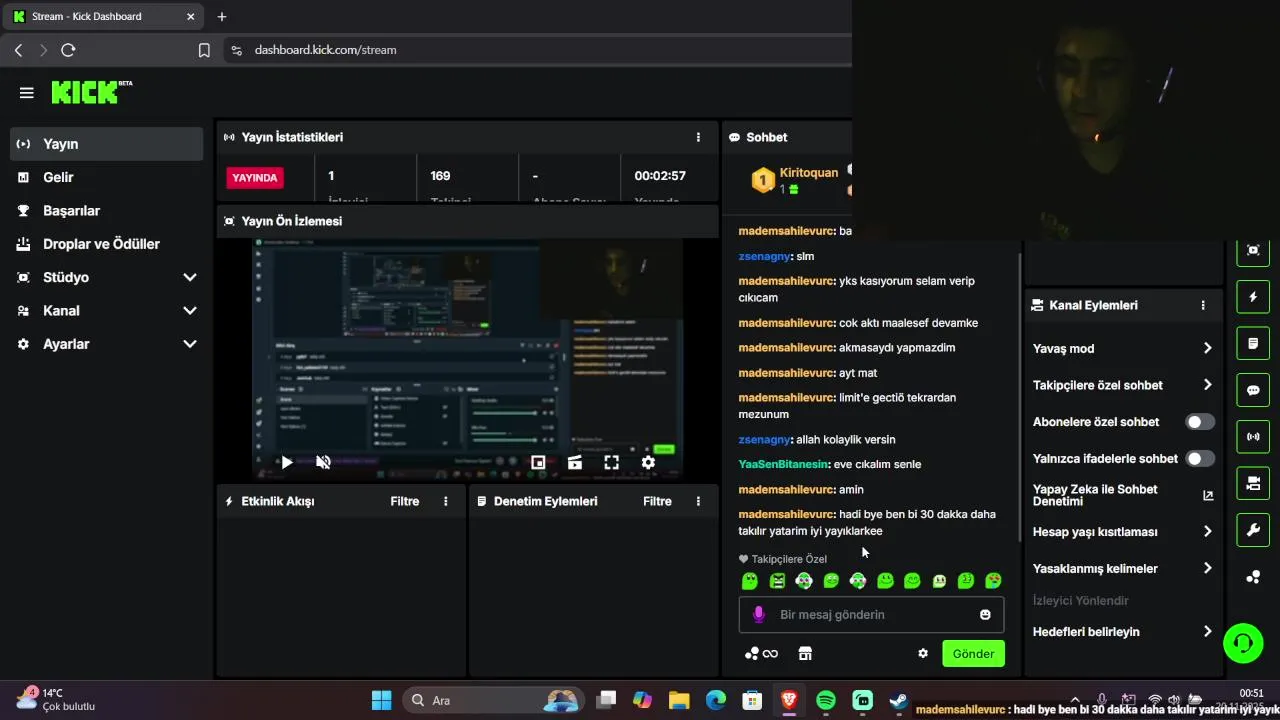
Task: Open the hamburger menu beside the Kick logo
Action: (x=27, y=93)
